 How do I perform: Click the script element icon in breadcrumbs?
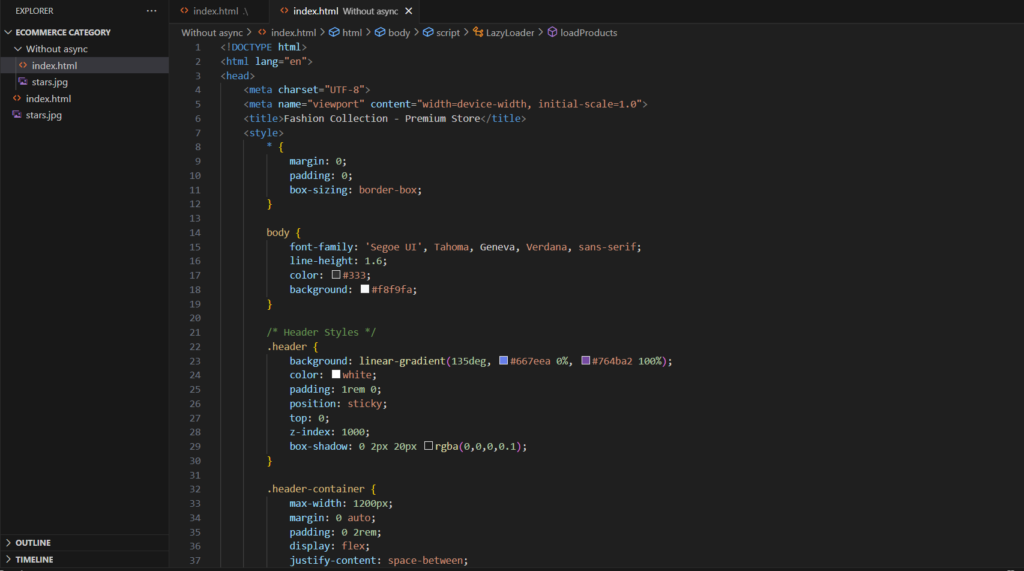[x=428, y=32]
